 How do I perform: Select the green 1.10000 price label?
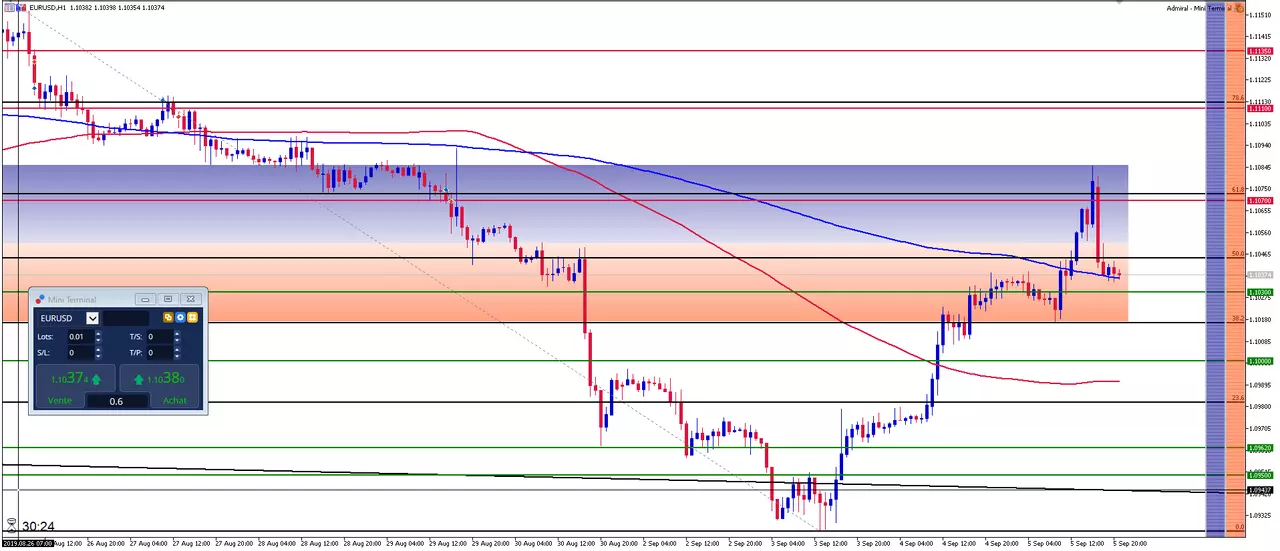[1260, 361]
